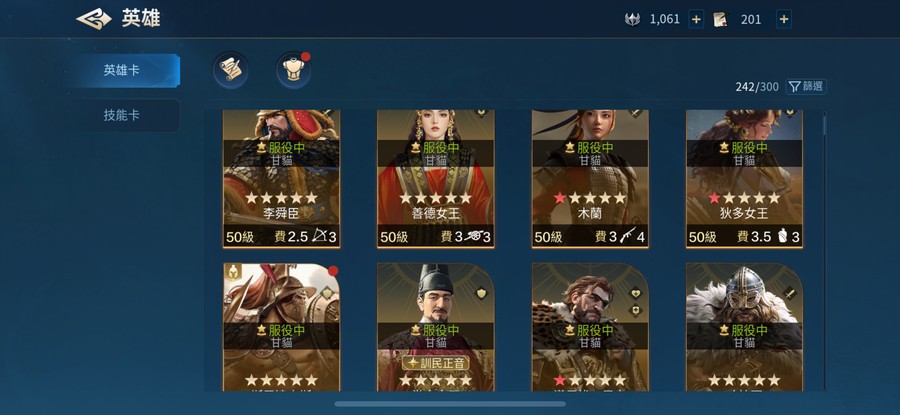Select the 李舜臣 hero card
Image resolution: width=900 pixels, height=415 pixels.
pos(281,179)
